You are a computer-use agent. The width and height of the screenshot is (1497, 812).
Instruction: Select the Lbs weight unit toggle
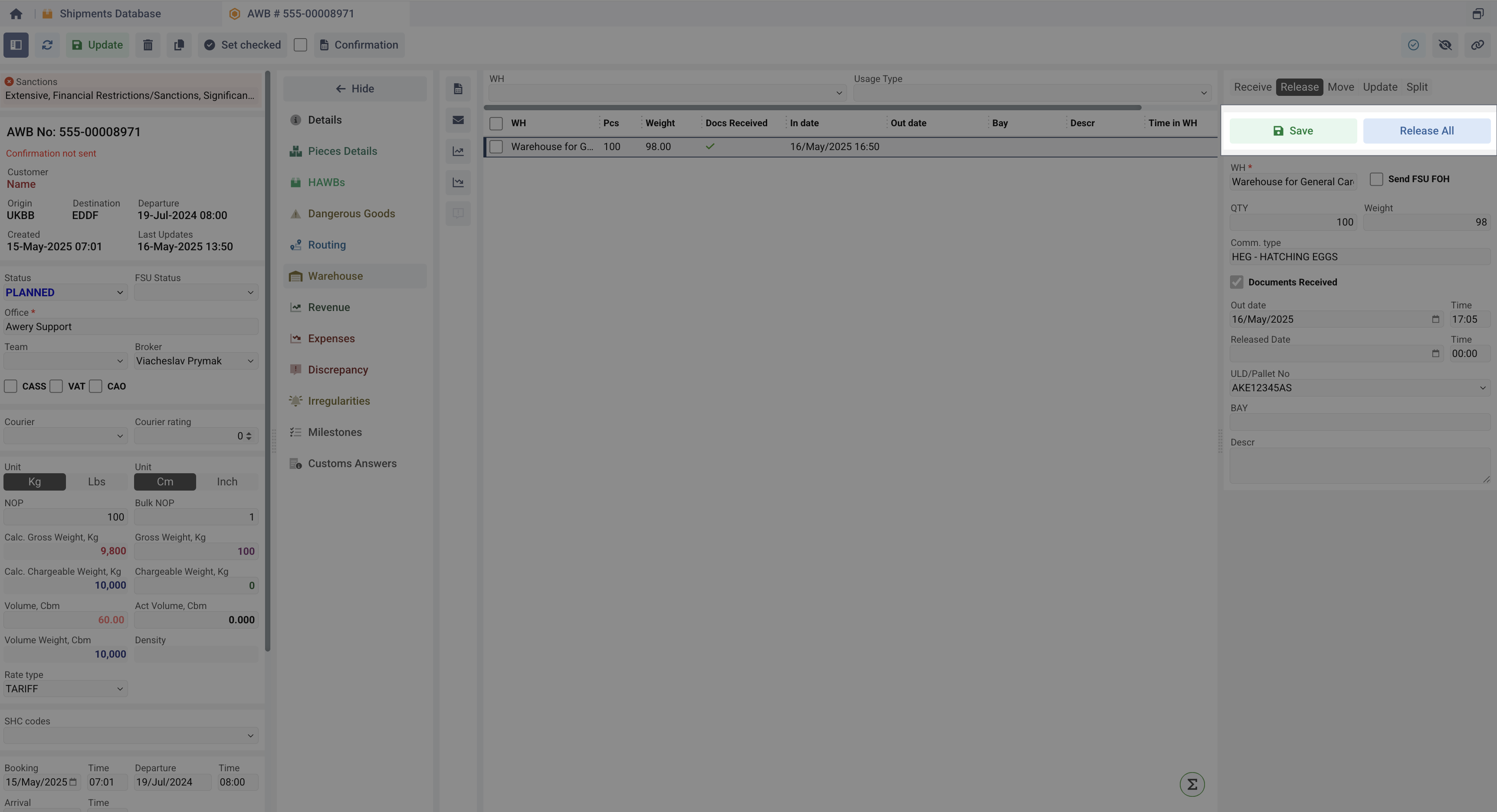[x=96, y=481]
